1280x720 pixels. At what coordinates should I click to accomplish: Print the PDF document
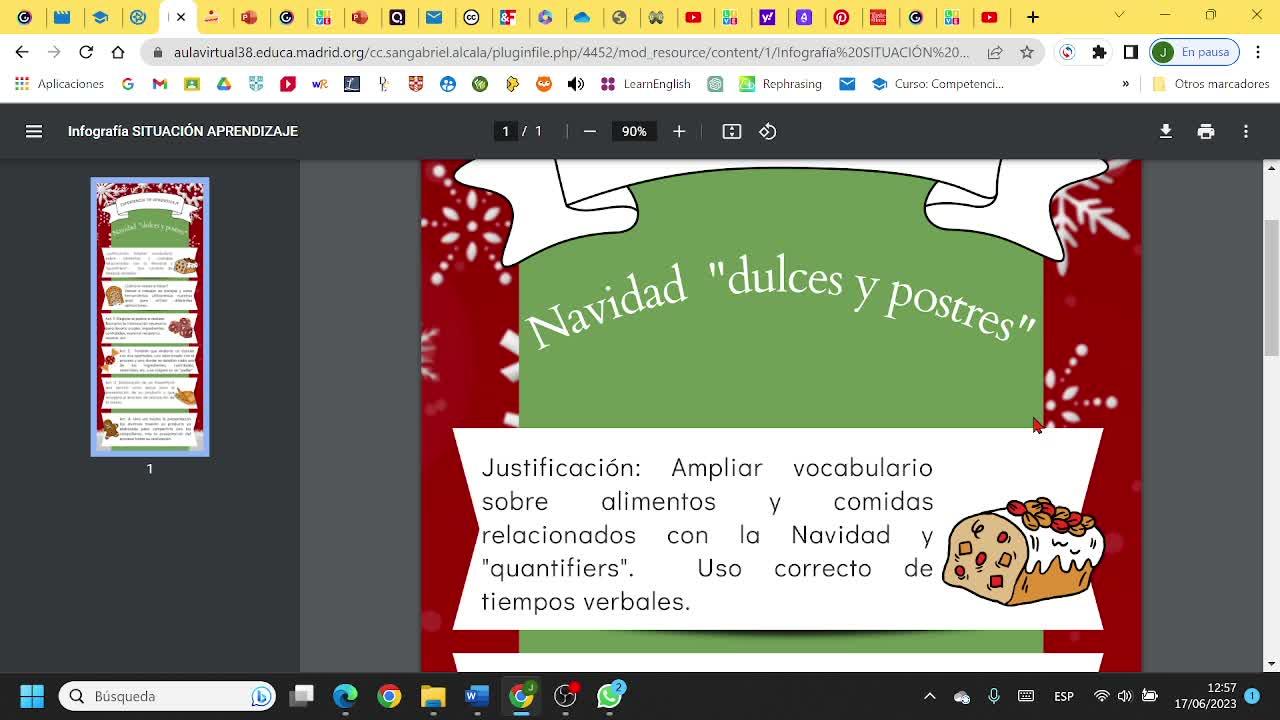(1206, 131)
